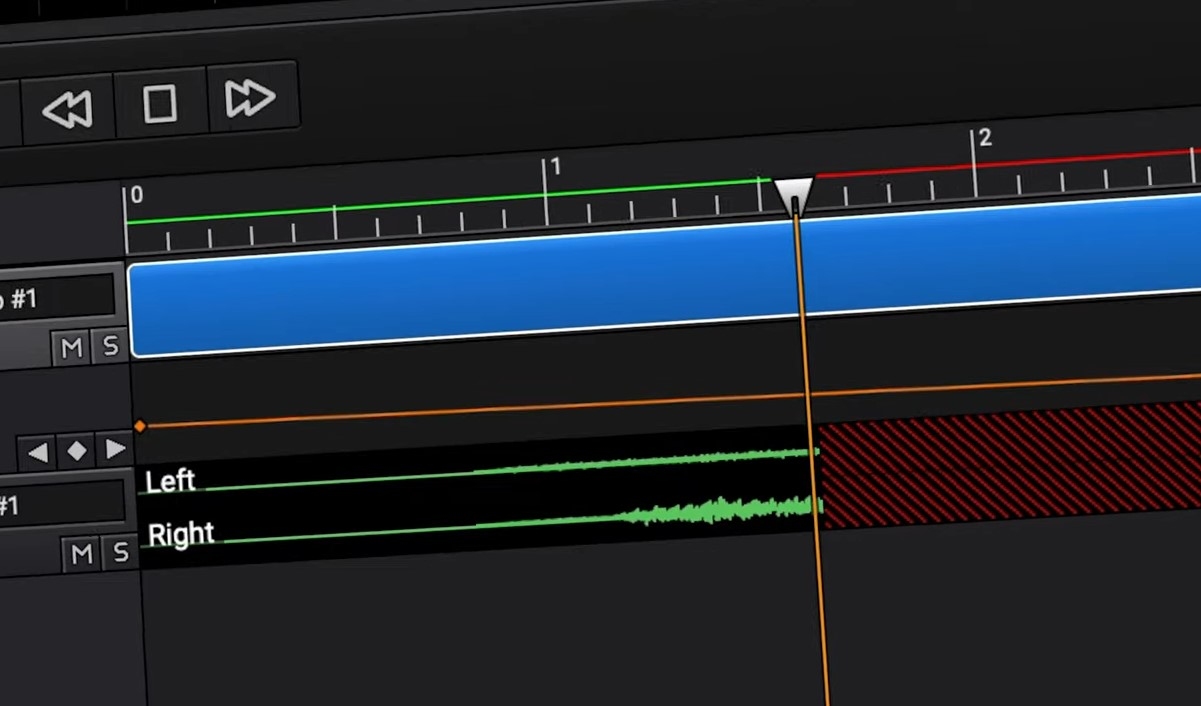
Task: Click the white playhead handle on ruler
Action: point(794,193)
